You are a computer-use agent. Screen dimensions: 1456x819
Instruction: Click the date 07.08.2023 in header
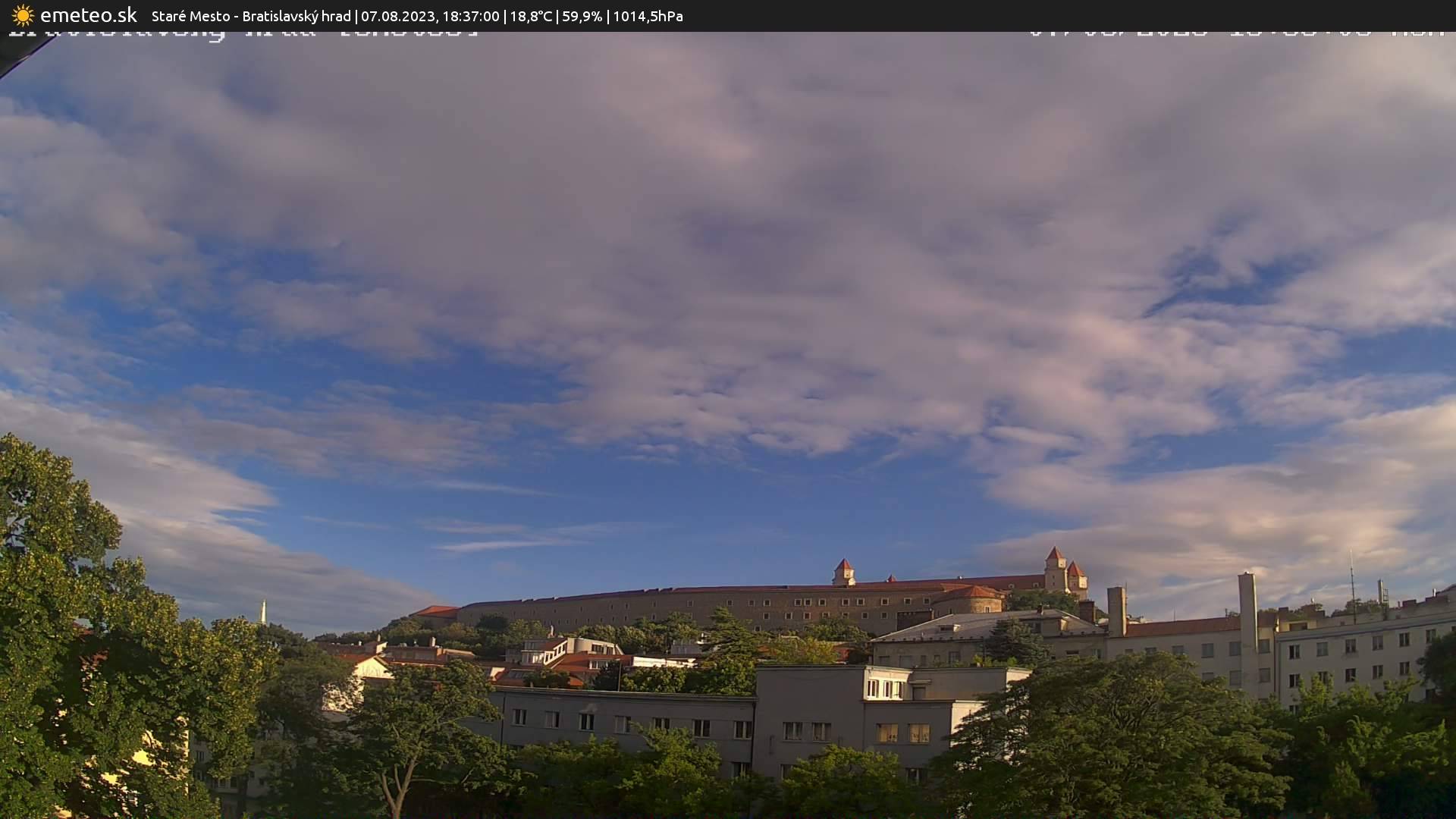pyautogui.click(x=397, y=16)
